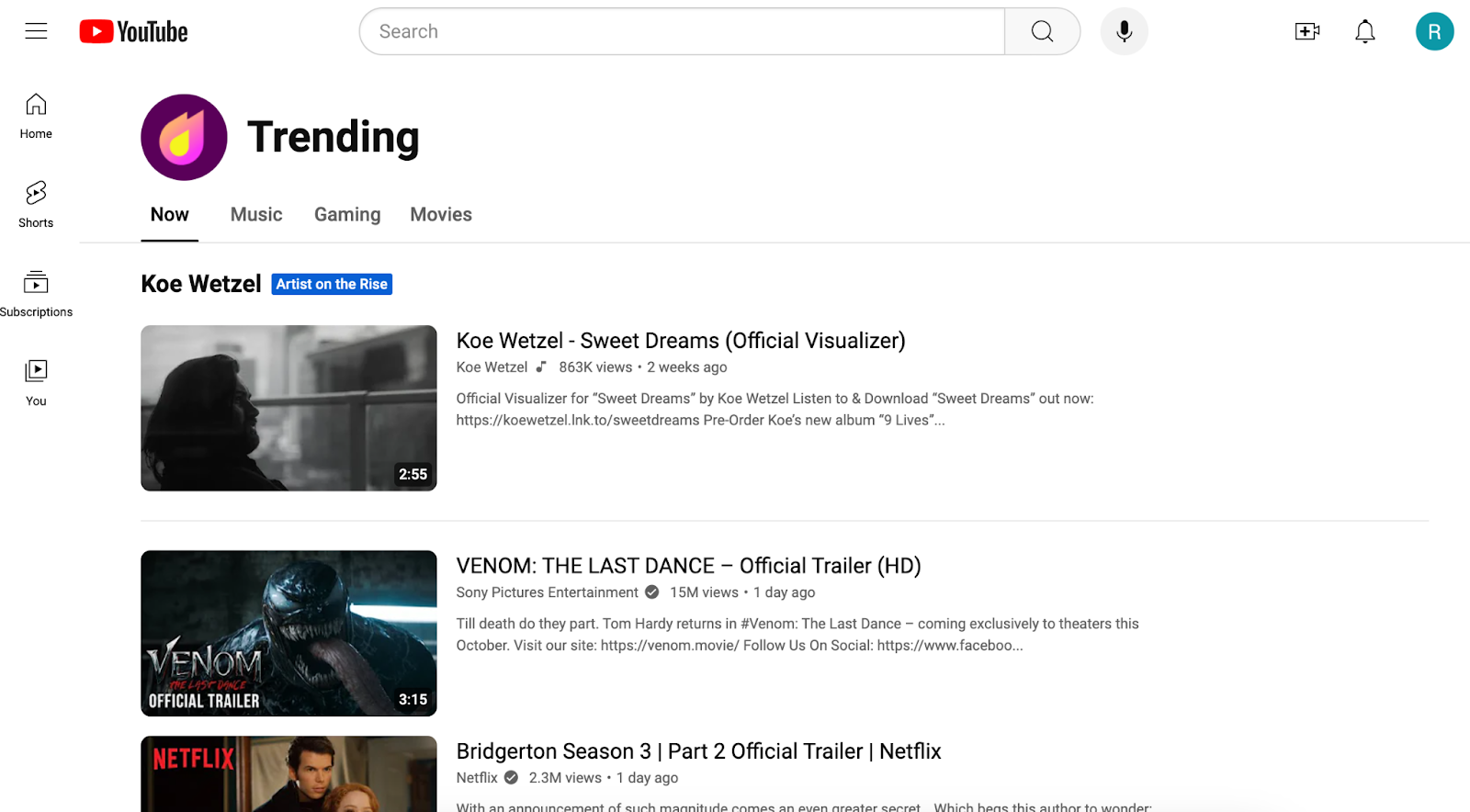Click '15M views' metadata text

coord(704,592)
